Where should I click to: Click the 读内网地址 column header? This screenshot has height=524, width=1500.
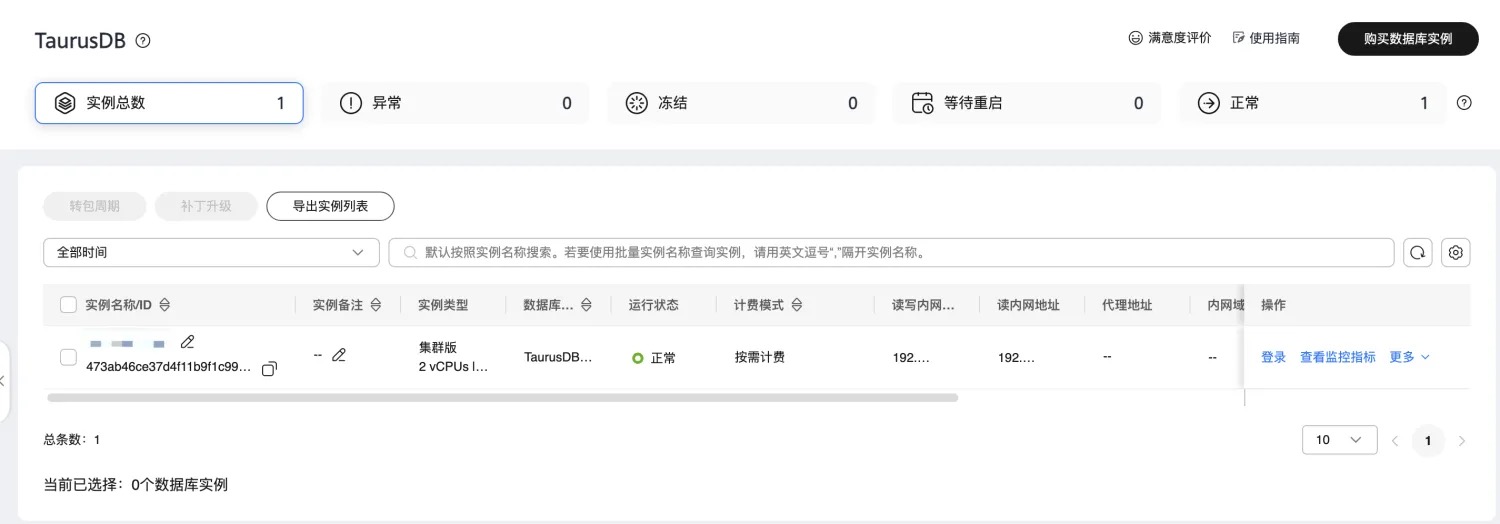(x=1028, y=305)
